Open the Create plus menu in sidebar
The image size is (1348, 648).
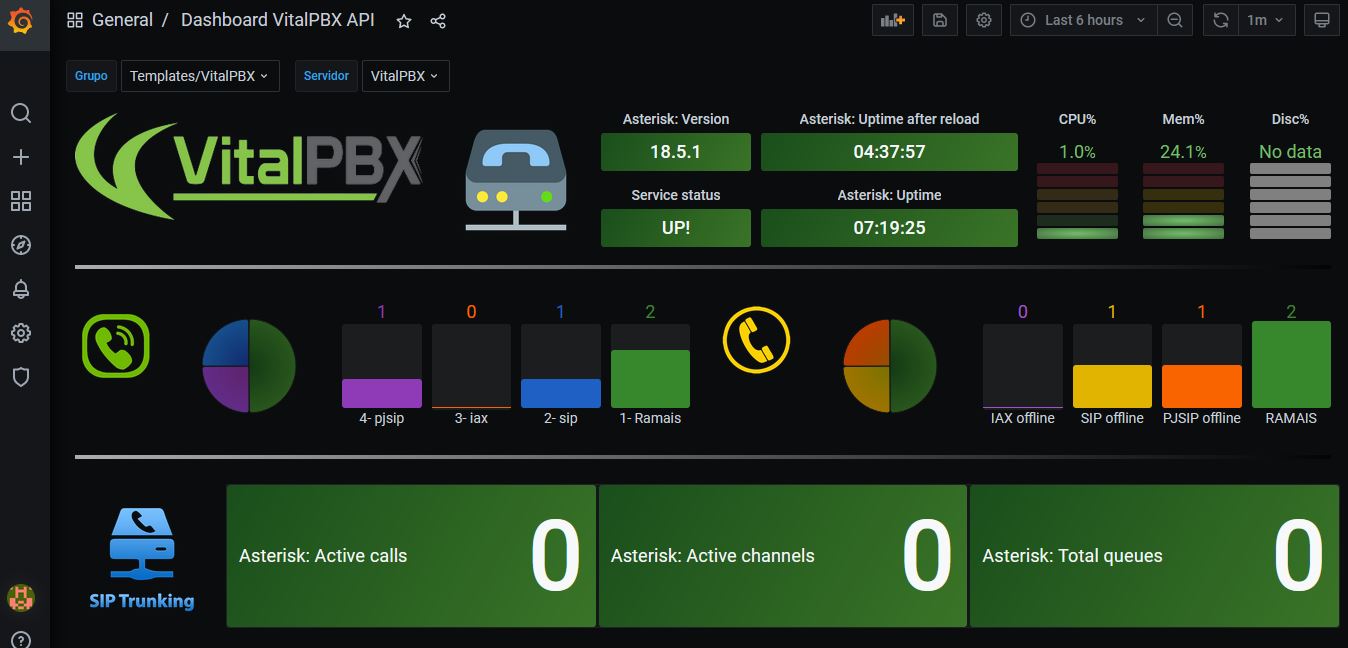(x=21, y=157)
